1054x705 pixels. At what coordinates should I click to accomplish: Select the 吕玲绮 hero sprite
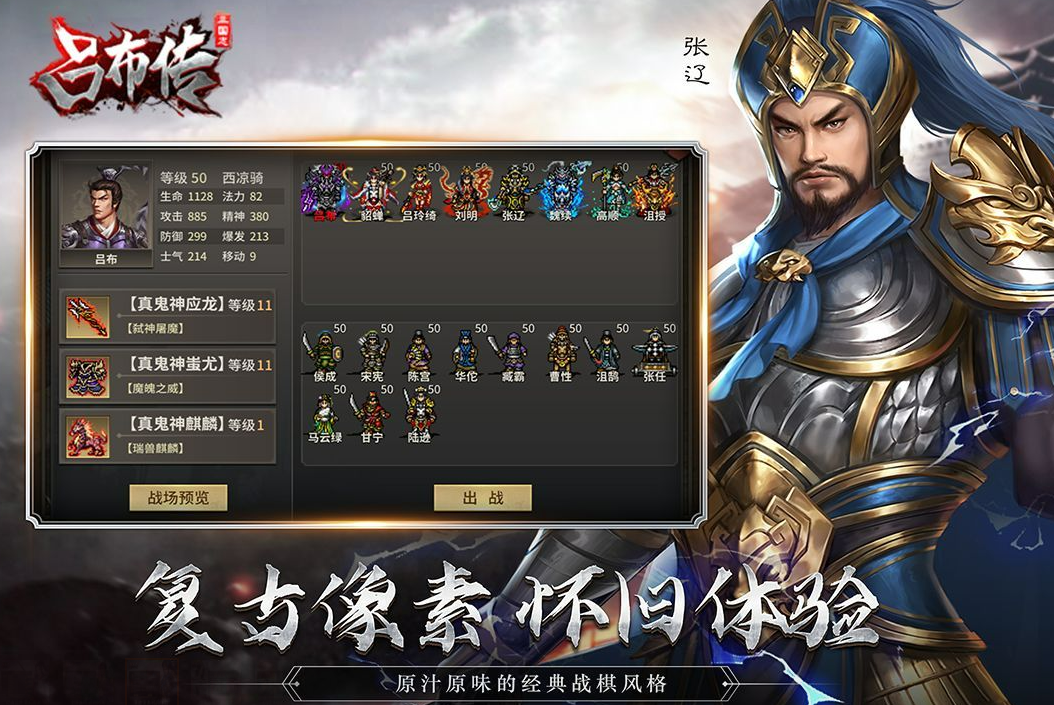pyautogui.click(x=419, y=192)
